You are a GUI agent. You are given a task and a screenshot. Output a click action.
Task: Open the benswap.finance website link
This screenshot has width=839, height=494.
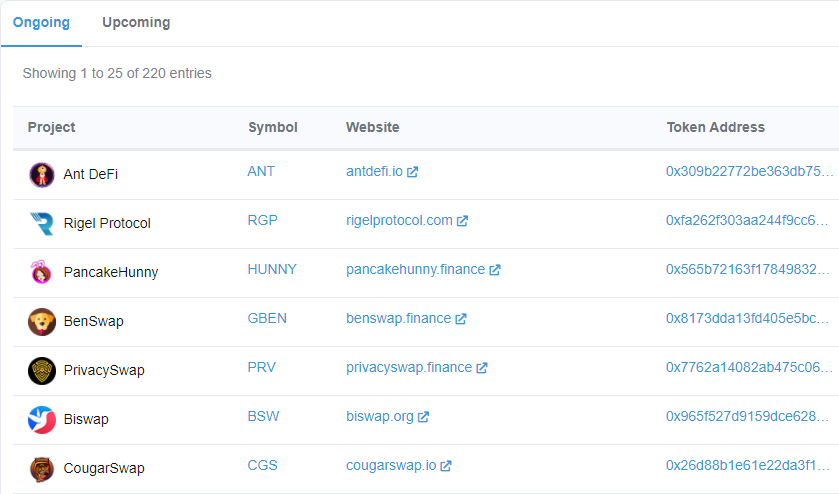click(x=399, y=318)
